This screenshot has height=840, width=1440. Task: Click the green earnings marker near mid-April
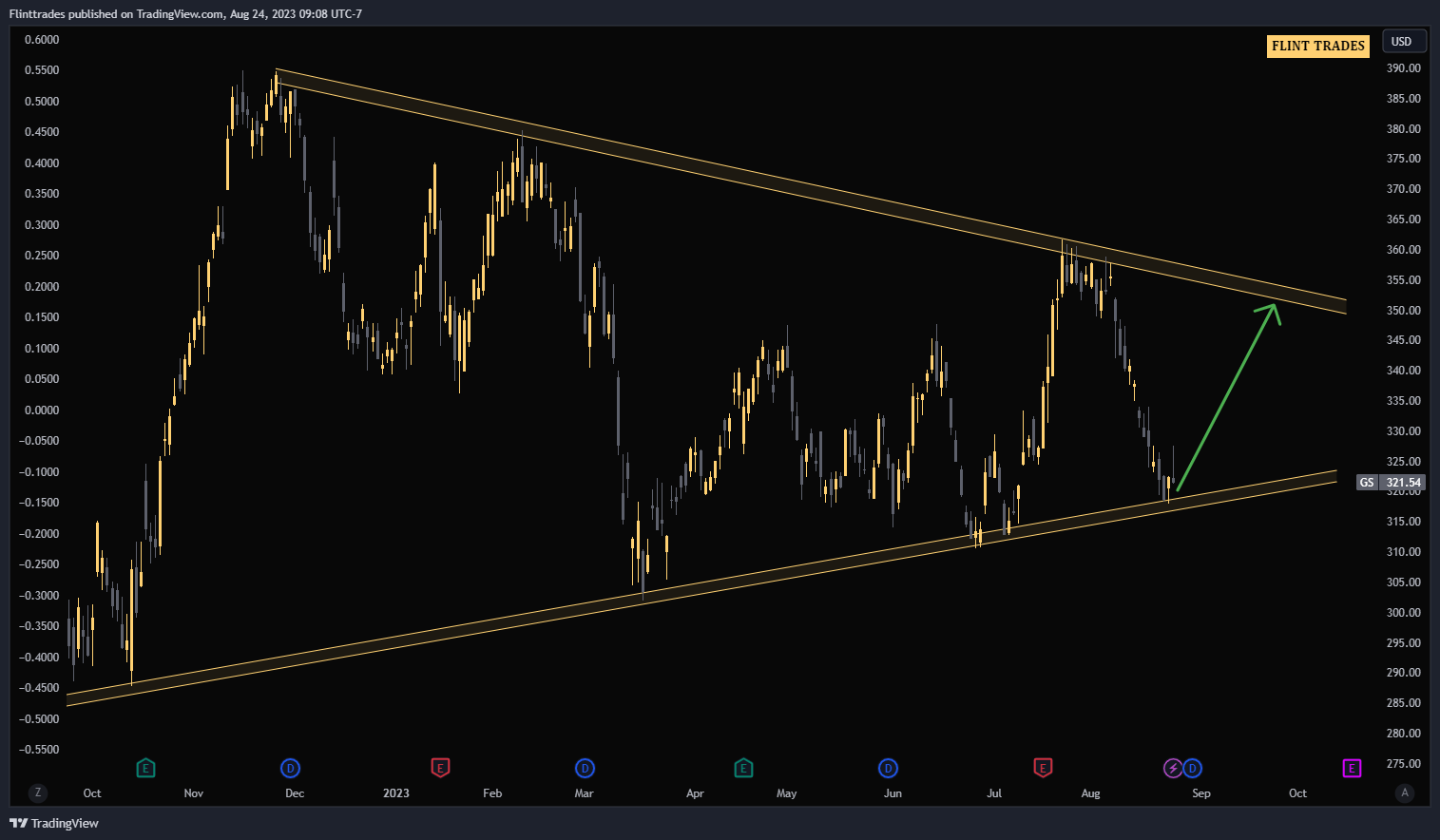coord(743,768)
